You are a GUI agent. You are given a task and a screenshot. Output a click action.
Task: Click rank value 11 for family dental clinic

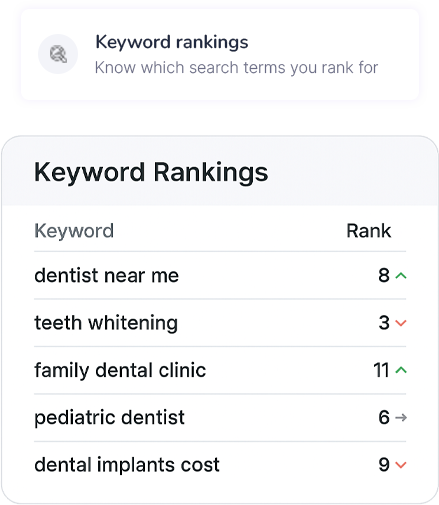pyautogui.click(x=381, y=370)
